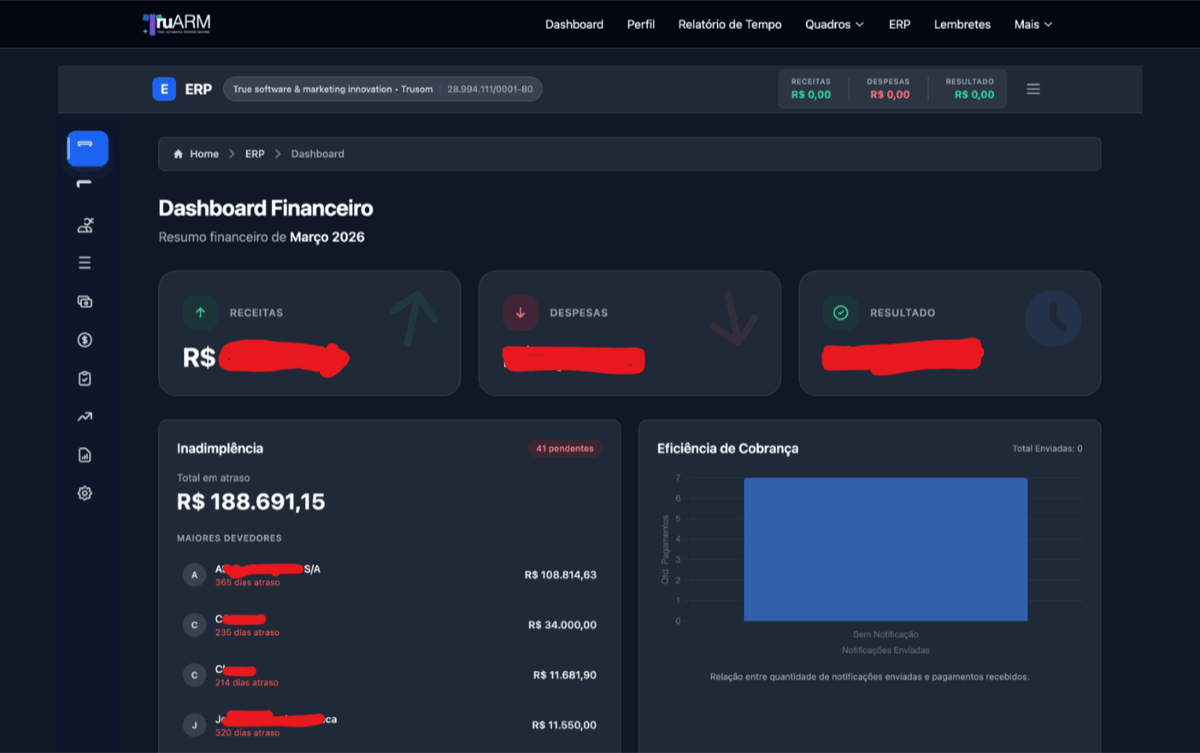Click the '365 dias atraso' label

point(247,583)
